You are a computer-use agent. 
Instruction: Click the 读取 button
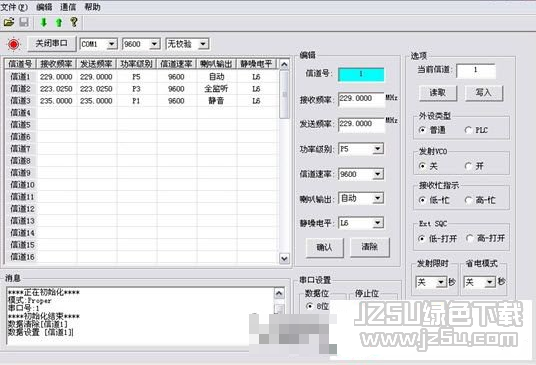click(x=438, y=93)
